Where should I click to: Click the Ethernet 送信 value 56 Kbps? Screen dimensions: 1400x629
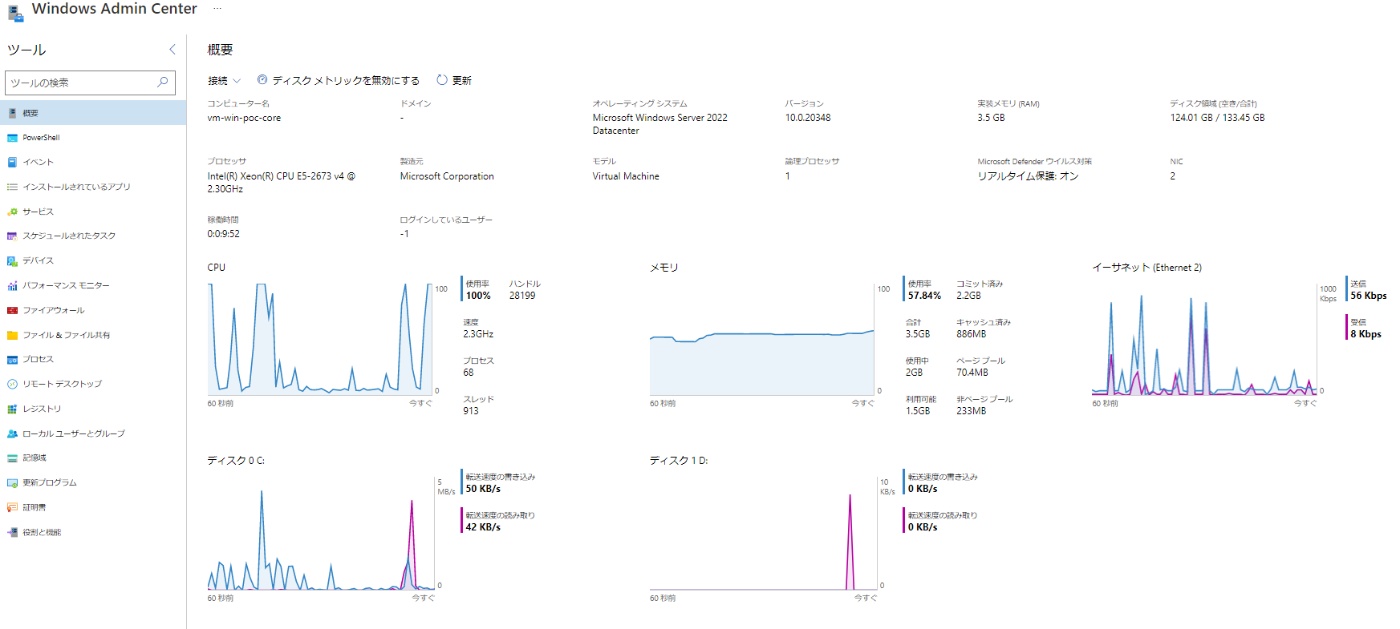(x=1367, y=296)
